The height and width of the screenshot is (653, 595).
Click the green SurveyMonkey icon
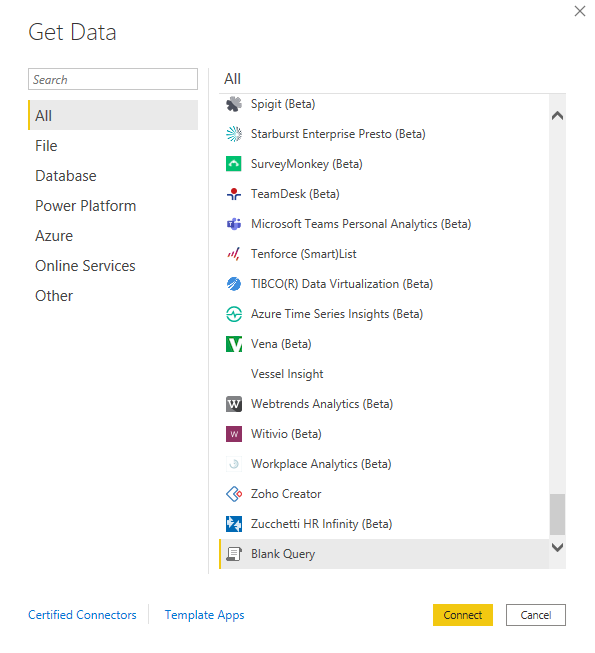234,164
